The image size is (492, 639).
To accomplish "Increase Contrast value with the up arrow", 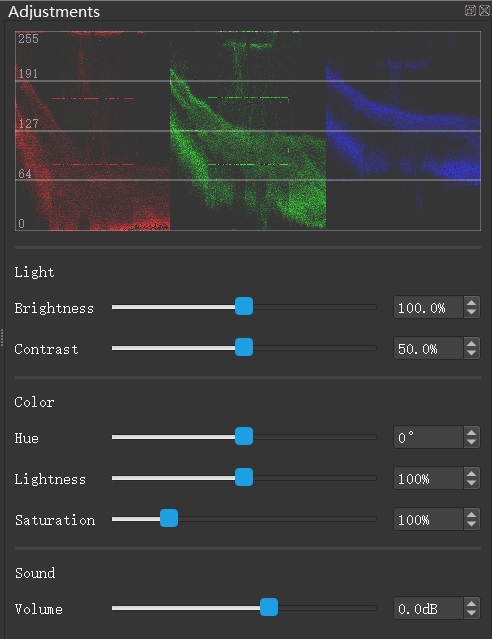I will point(472,344).
